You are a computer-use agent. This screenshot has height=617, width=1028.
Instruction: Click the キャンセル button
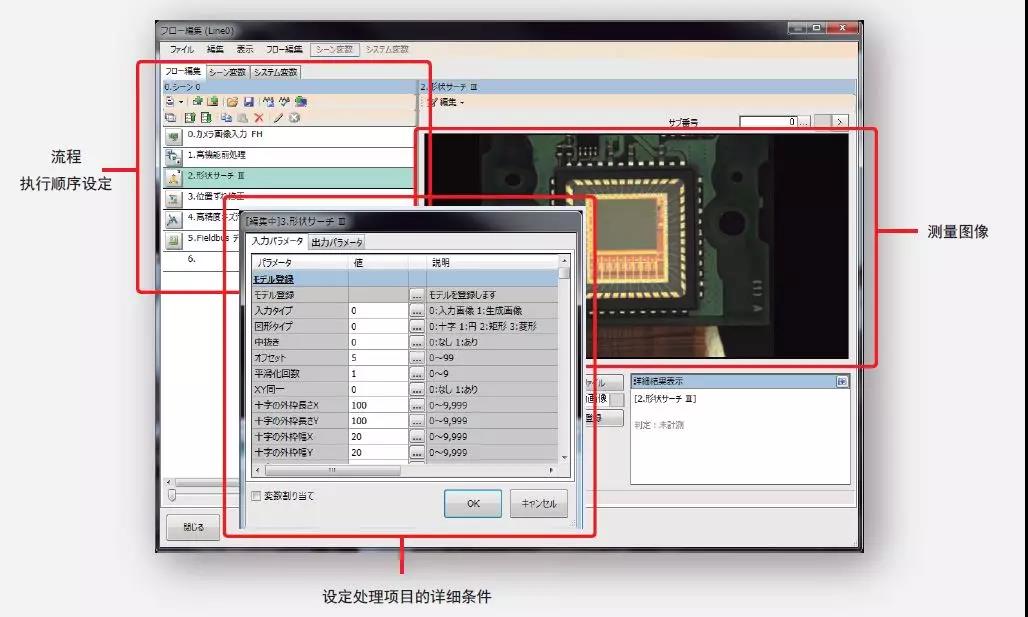[x=538, y=504]
